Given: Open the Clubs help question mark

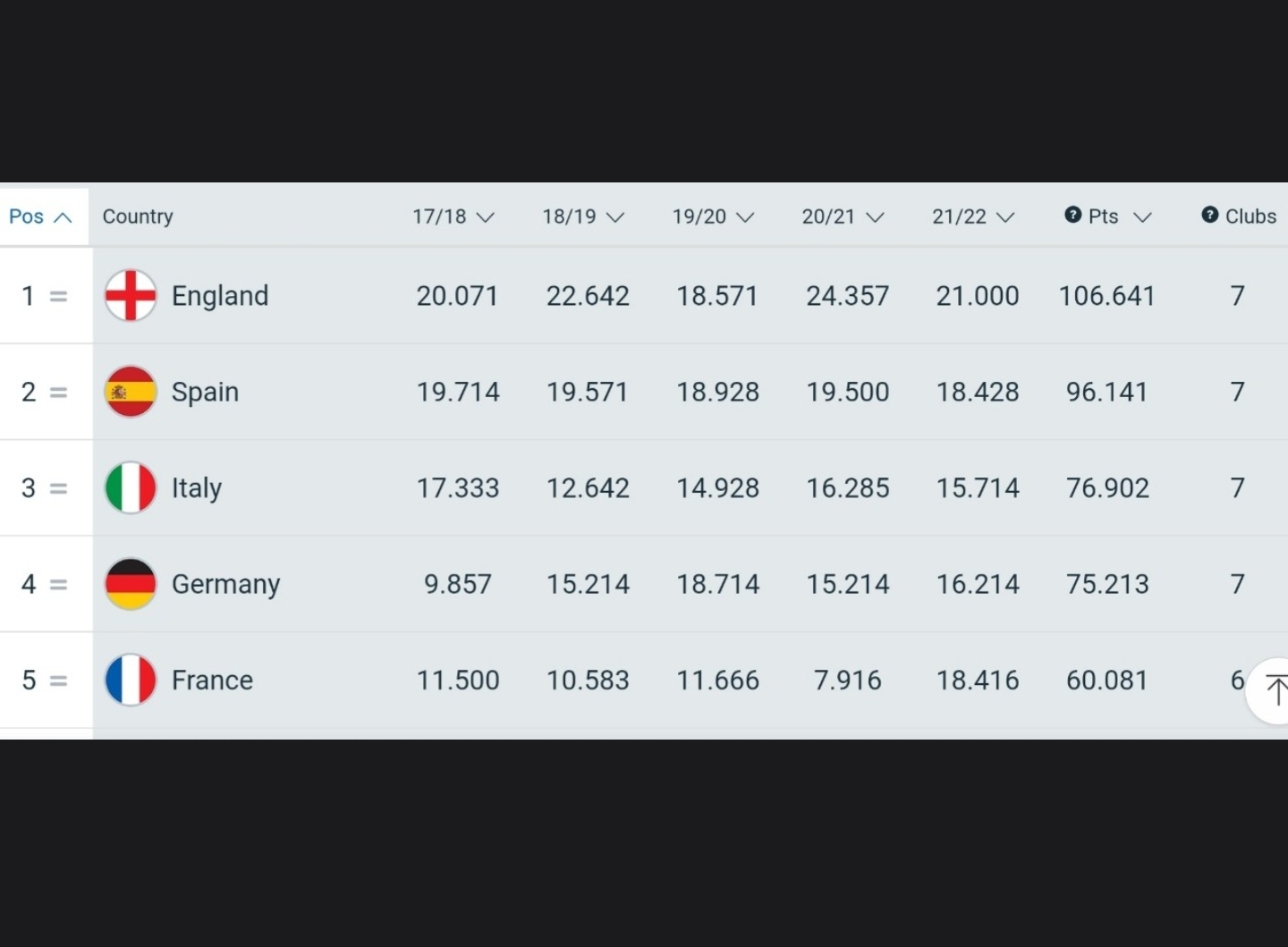Looking at the screenshot, I should (x=1210, y=216).
